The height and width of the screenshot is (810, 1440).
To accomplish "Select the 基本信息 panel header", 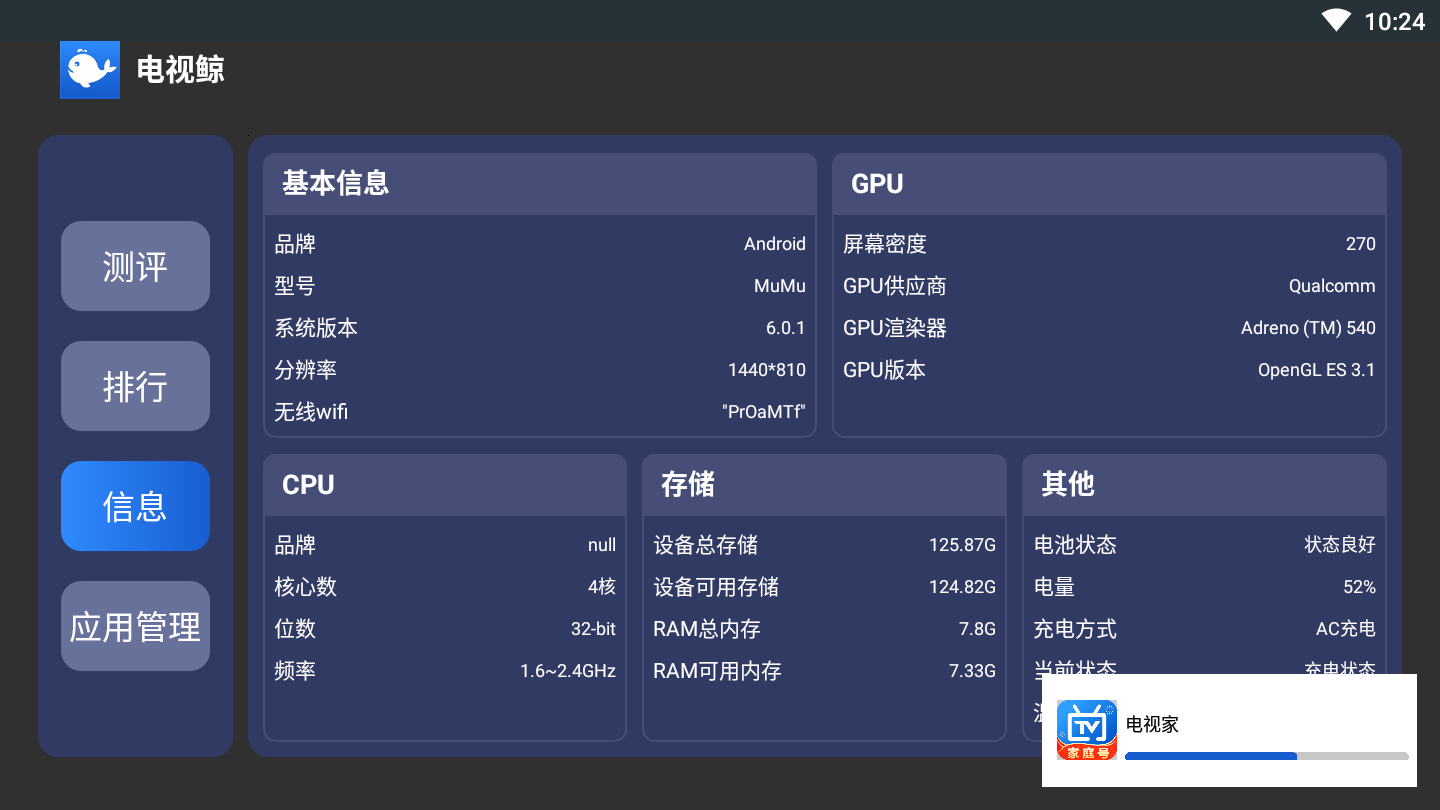I will point(540,184).
